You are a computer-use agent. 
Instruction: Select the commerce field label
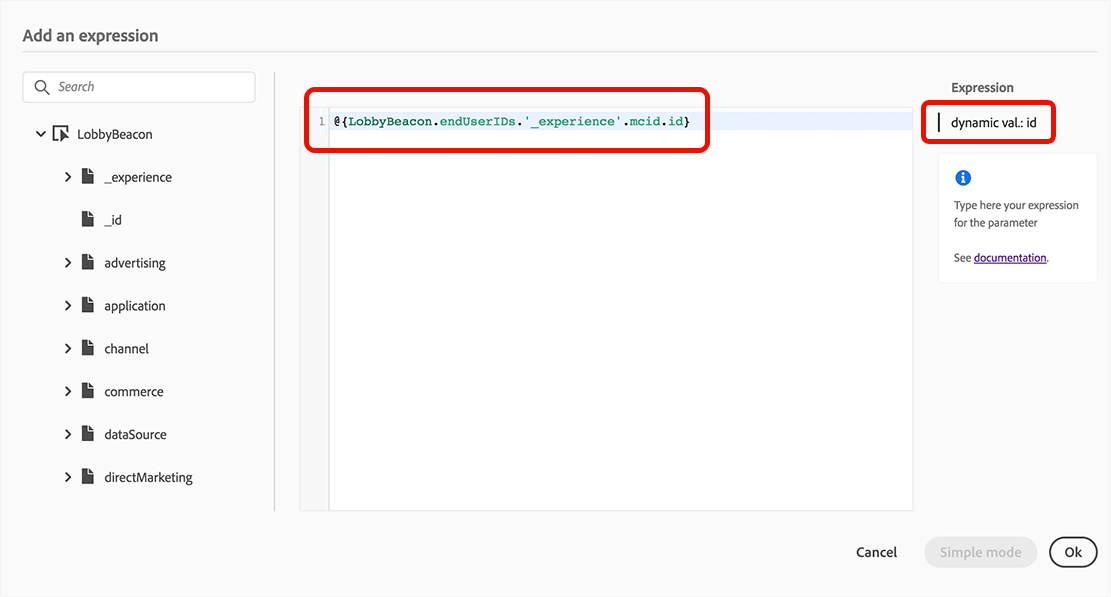tap(133, 392)
